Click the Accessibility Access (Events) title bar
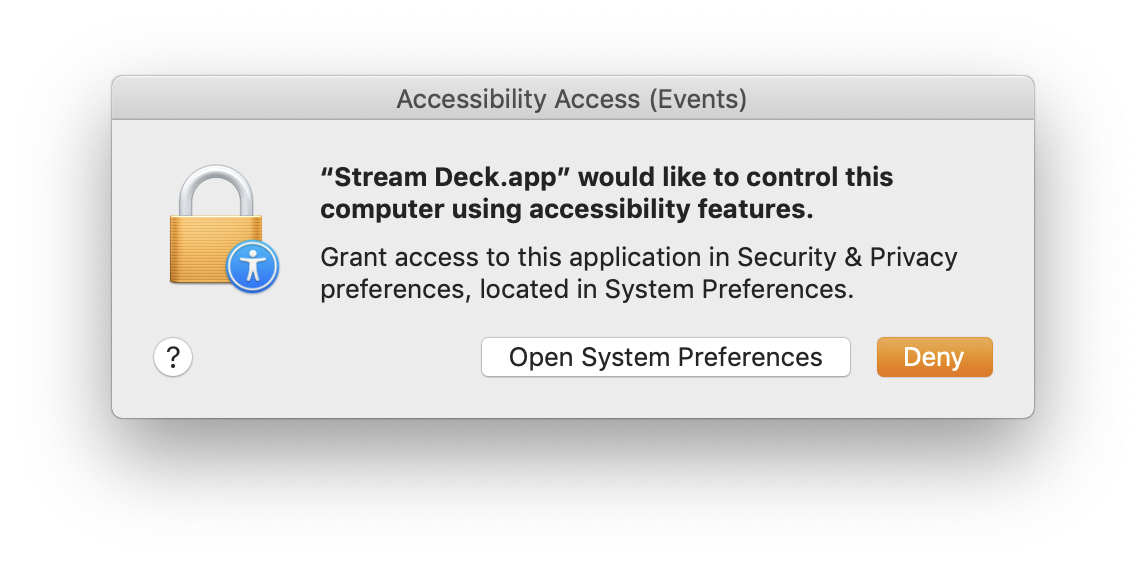The height and width of the screenshot is (566, 1146). 572,99
